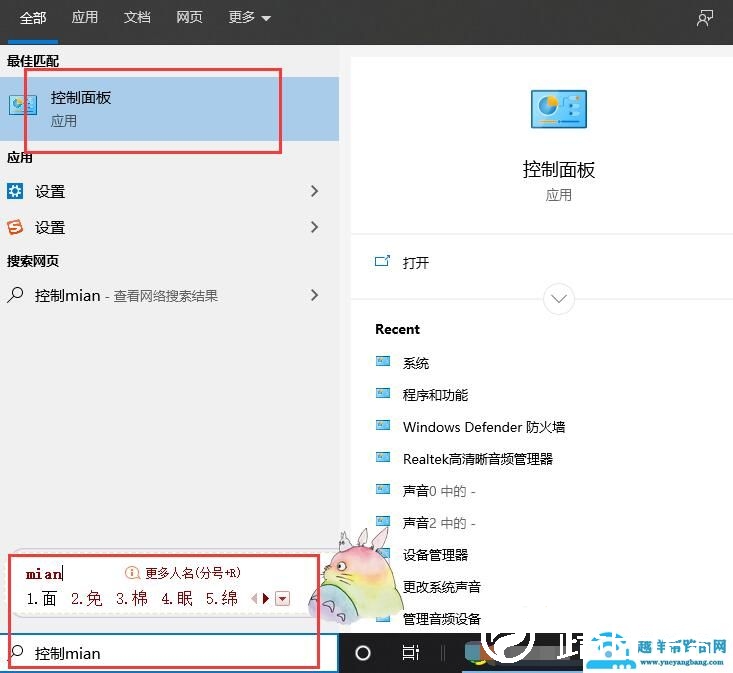This screenshot has width=733, height=673.
Task: Click the 控制面板 icon in best match
Action: (22, 105)
